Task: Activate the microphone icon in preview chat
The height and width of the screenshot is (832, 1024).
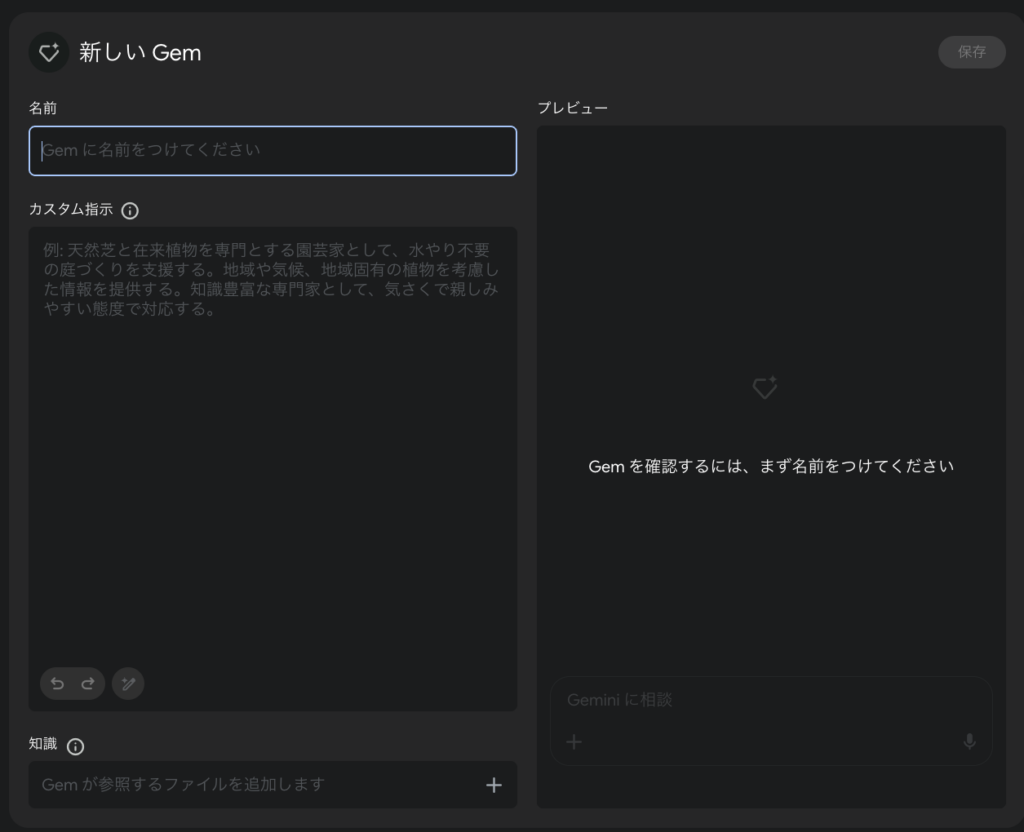Action: 968,741
